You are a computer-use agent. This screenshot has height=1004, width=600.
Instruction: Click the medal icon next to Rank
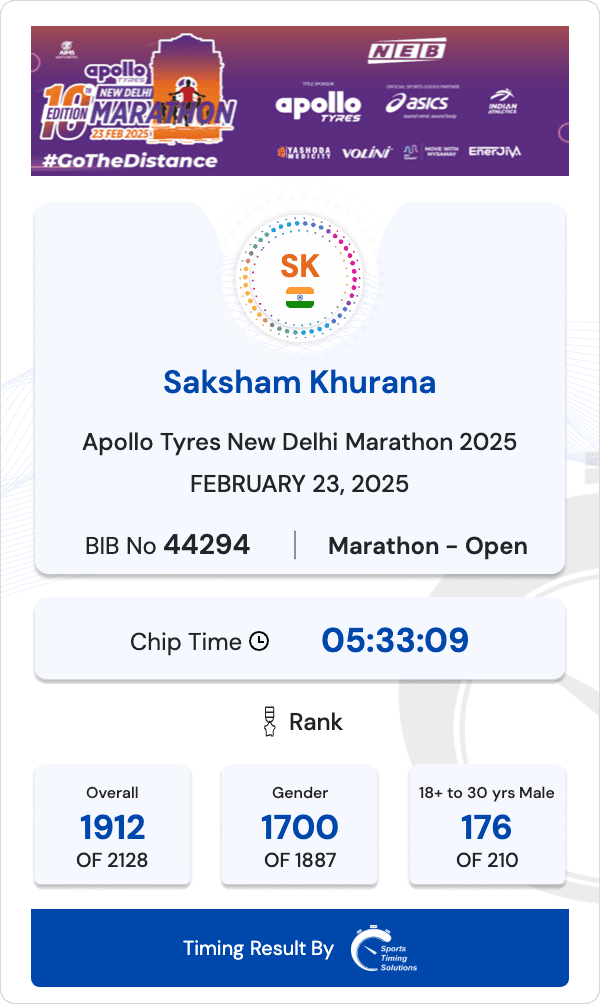click(x=268, y=721)
